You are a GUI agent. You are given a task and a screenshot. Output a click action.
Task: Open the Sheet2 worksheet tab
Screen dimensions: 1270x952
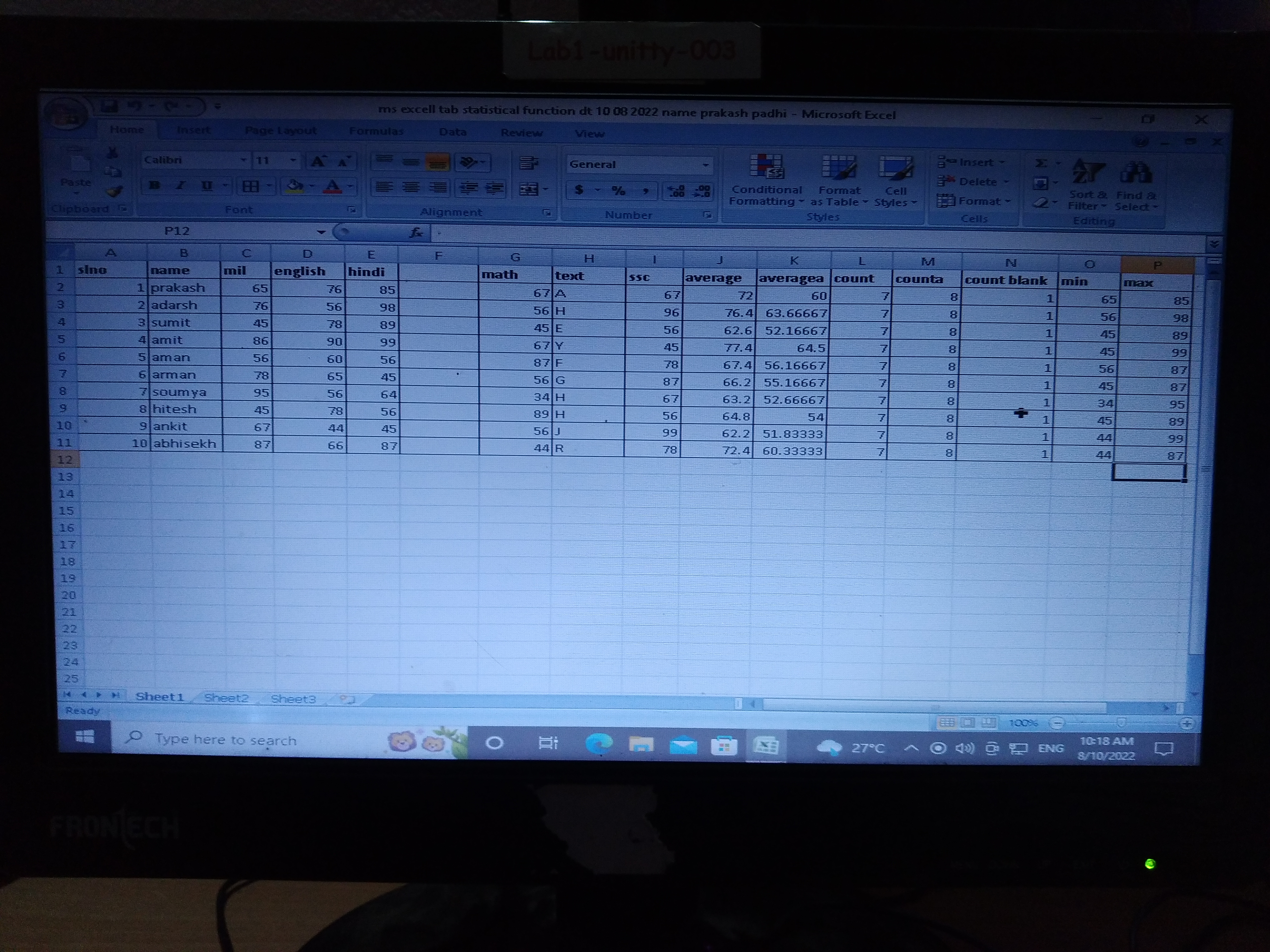click(x=226, y=698)
